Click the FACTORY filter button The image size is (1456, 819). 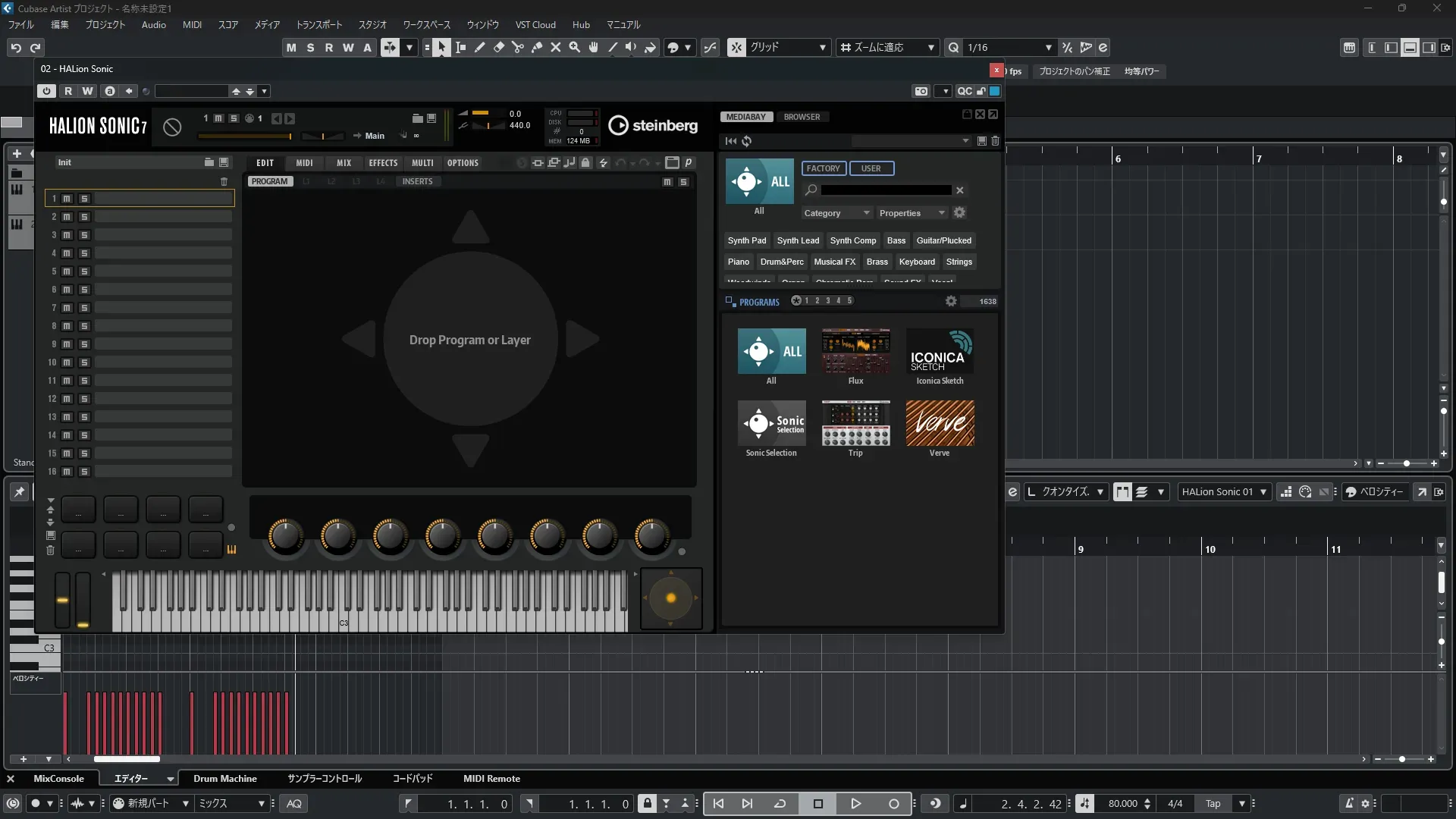[823, 168]
